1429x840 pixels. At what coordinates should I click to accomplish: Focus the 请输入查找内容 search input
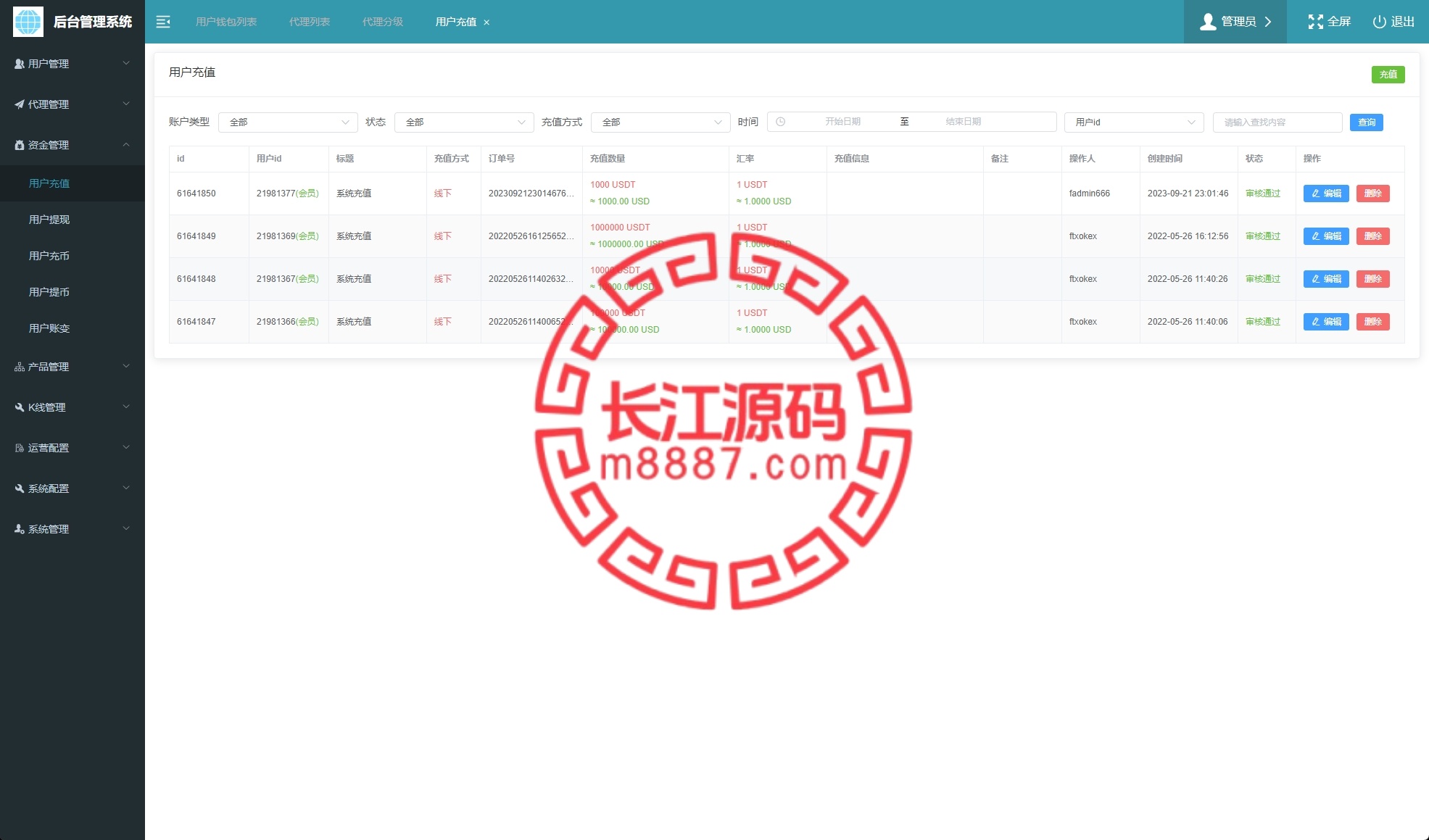pyautogui.click(x=1277, y=122)
